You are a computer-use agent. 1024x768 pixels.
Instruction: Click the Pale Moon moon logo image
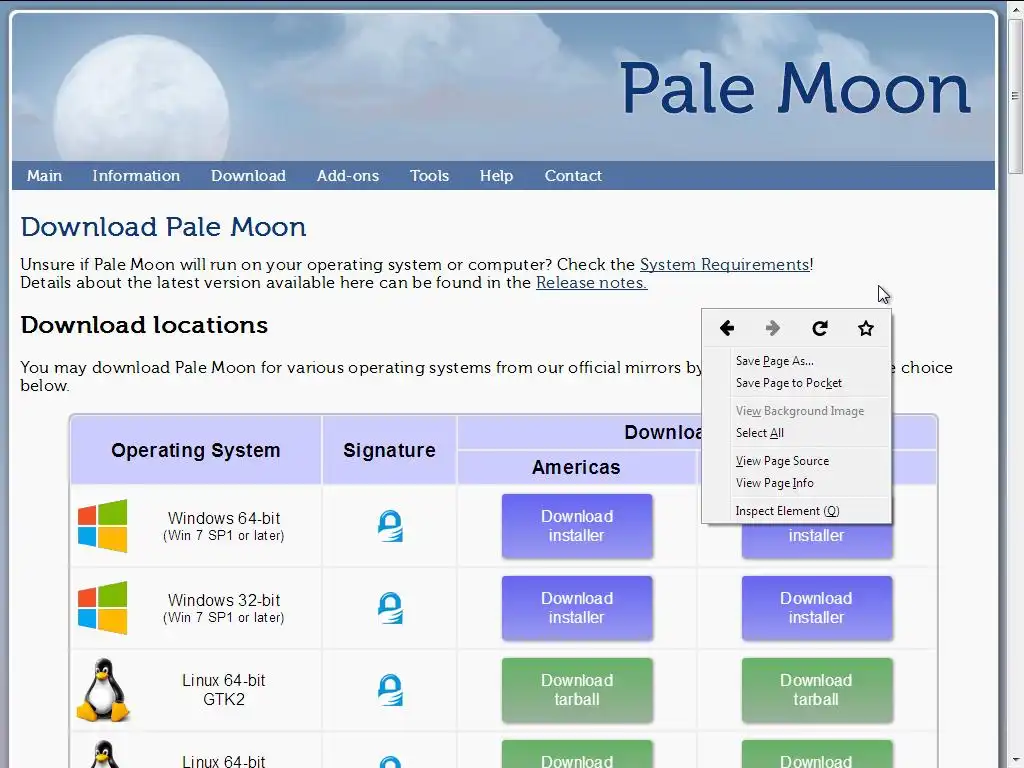141,98
